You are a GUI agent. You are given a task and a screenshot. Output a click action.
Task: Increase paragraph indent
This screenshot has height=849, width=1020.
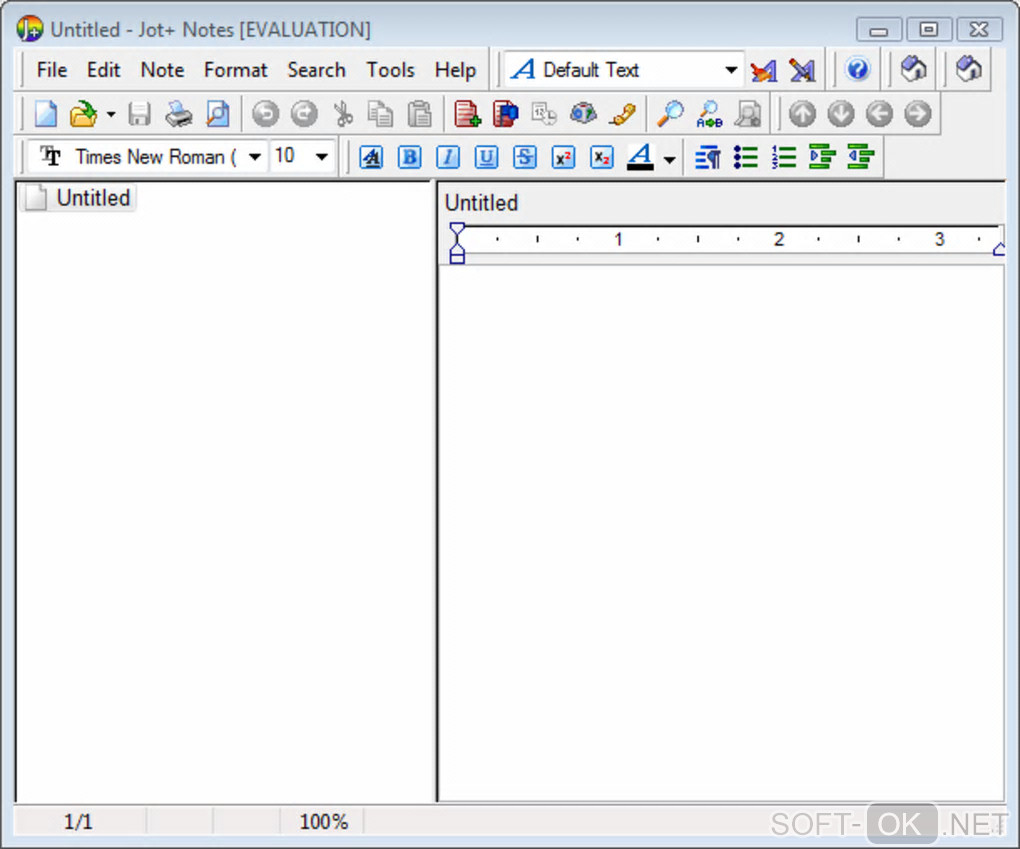[822, 157]
